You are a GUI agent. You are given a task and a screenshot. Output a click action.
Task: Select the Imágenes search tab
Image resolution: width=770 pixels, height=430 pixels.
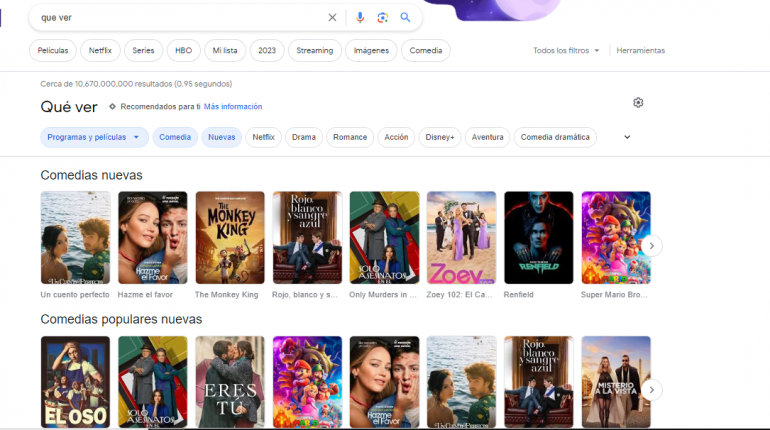(371, 50)
